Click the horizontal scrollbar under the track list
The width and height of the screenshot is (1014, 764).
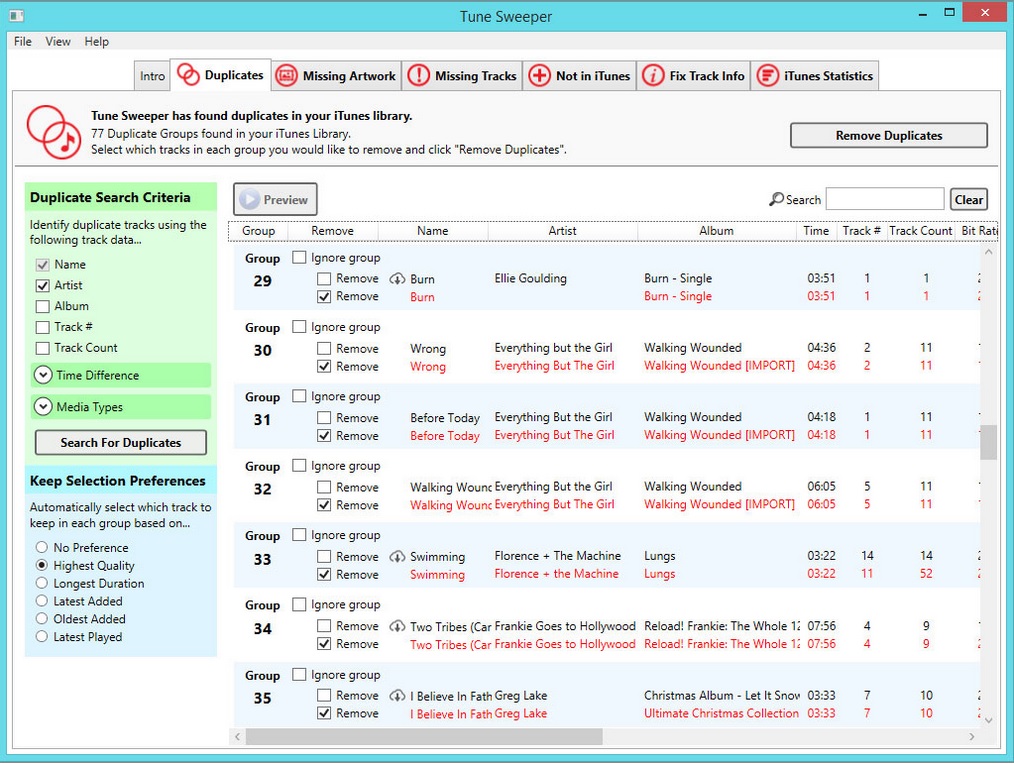tap(423, 737)
